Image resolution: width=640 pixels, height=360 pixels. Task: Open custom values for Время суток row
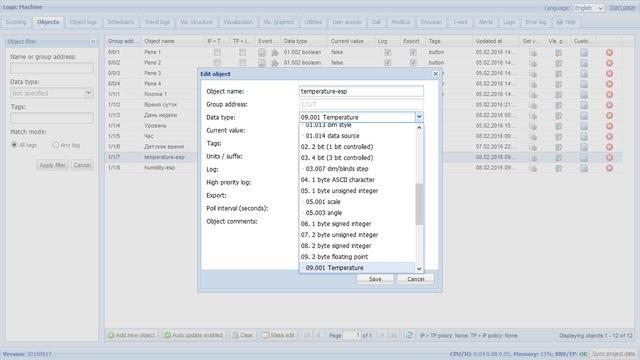(x=584, y=105)
